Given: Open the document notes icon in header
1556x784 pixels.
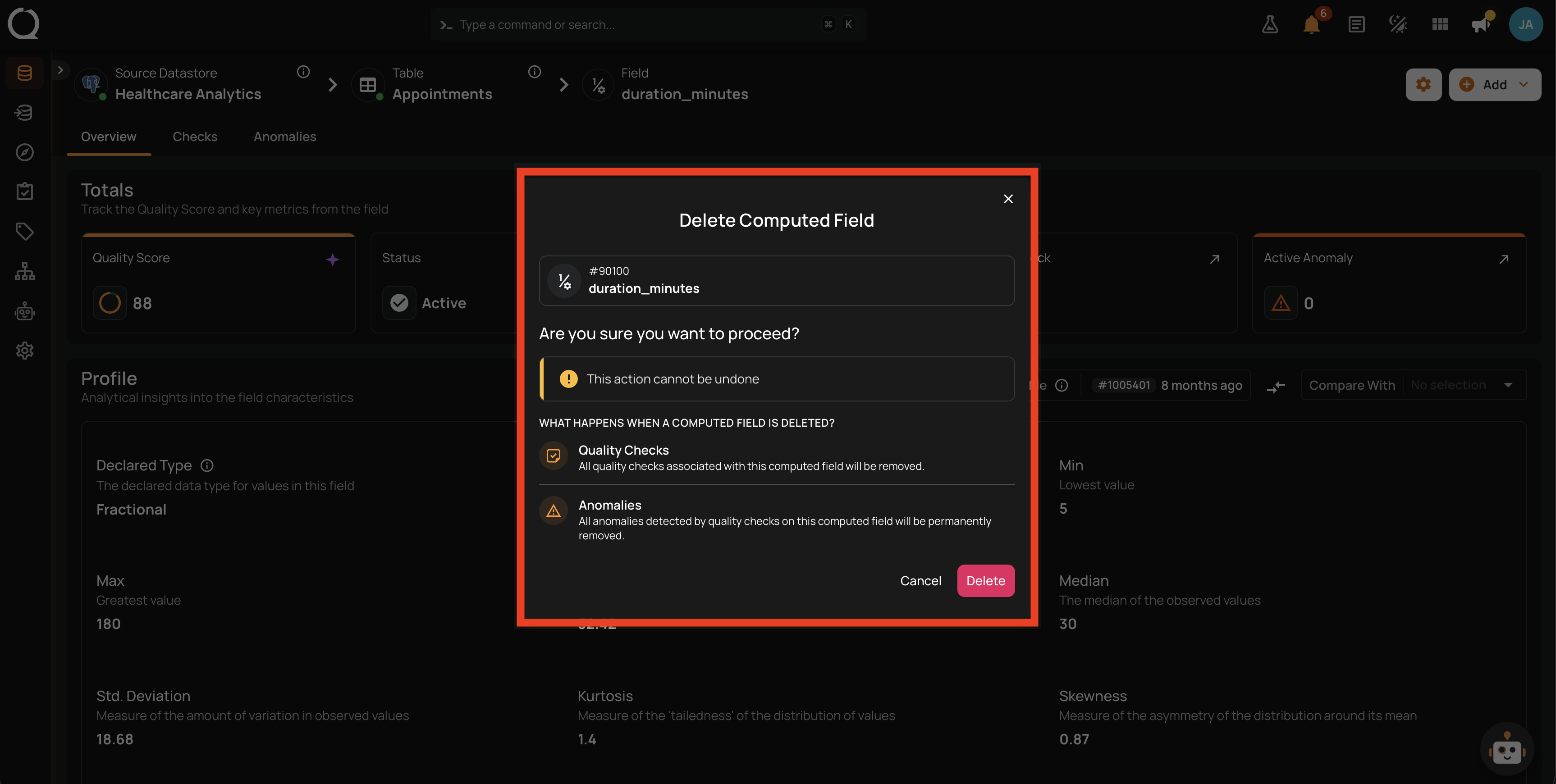Looking at the screenshot, I should (1356, 24).
